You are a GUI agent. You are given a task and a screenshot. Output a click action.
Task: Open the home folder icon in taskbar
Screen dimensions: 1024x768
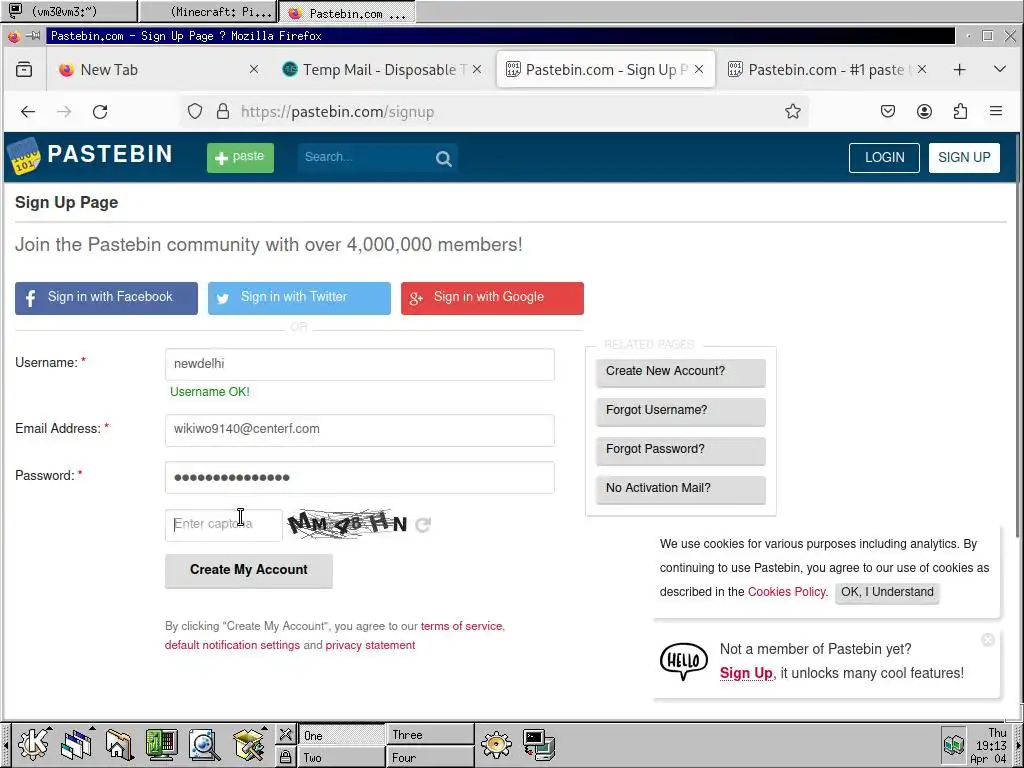tap(119, 744)
